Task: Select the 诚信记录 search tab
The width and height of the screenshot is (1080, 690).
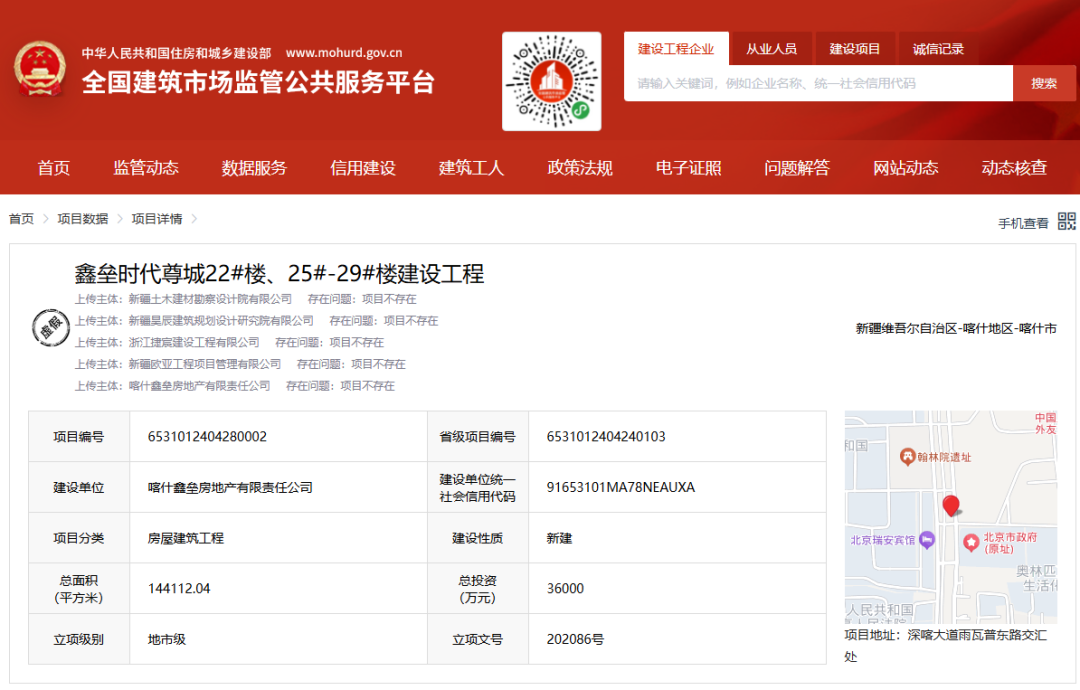Action: pyautogui.click(x=938, y=49)
